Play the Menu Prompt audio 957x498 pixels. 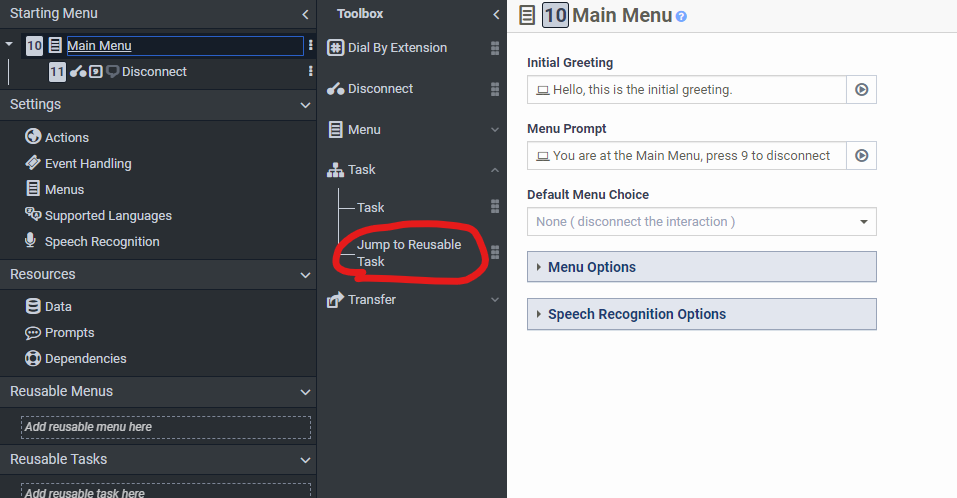pos(861,156)
